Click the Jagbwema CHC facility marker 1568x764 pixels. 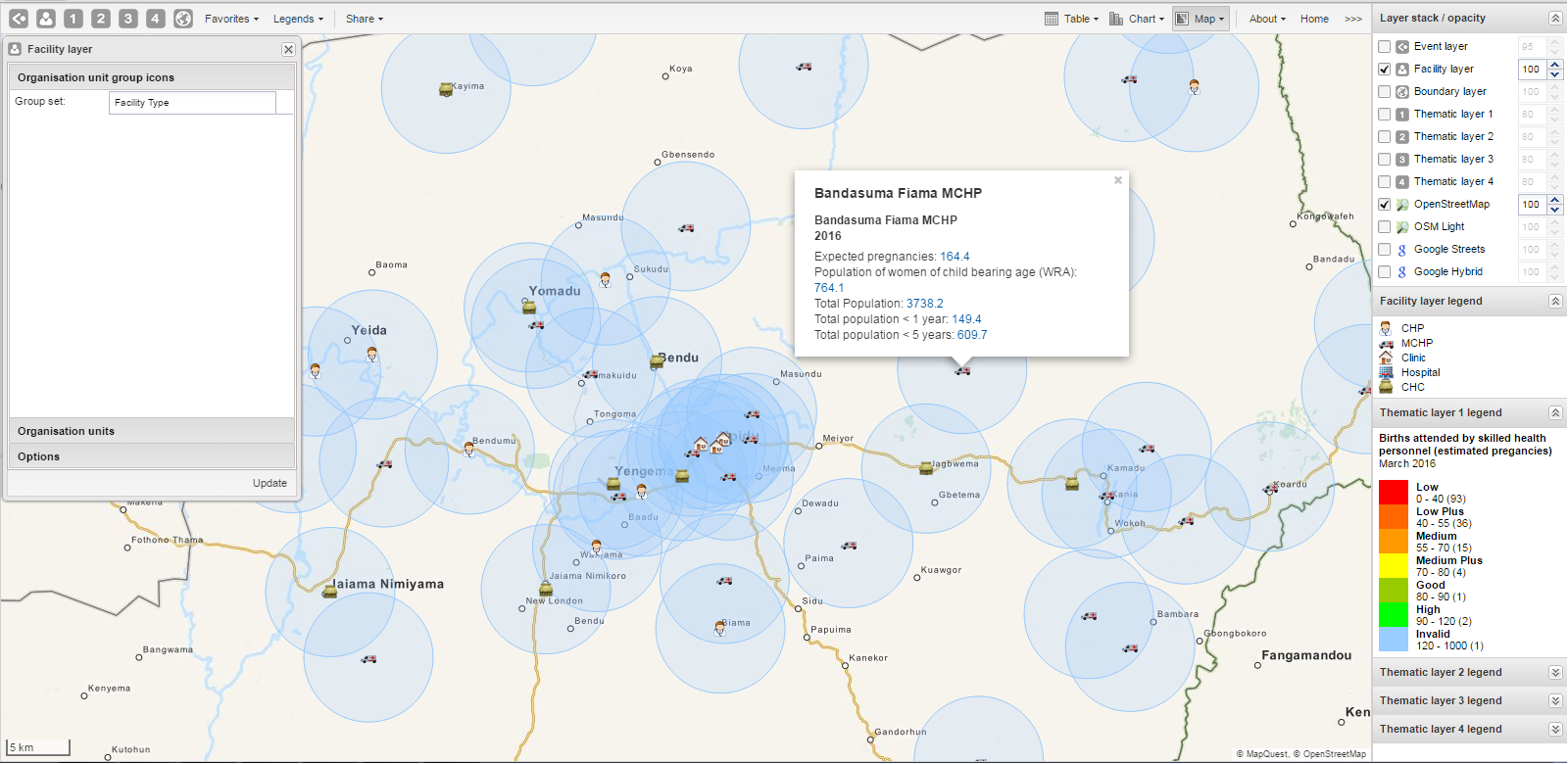(x=926, y=468)
